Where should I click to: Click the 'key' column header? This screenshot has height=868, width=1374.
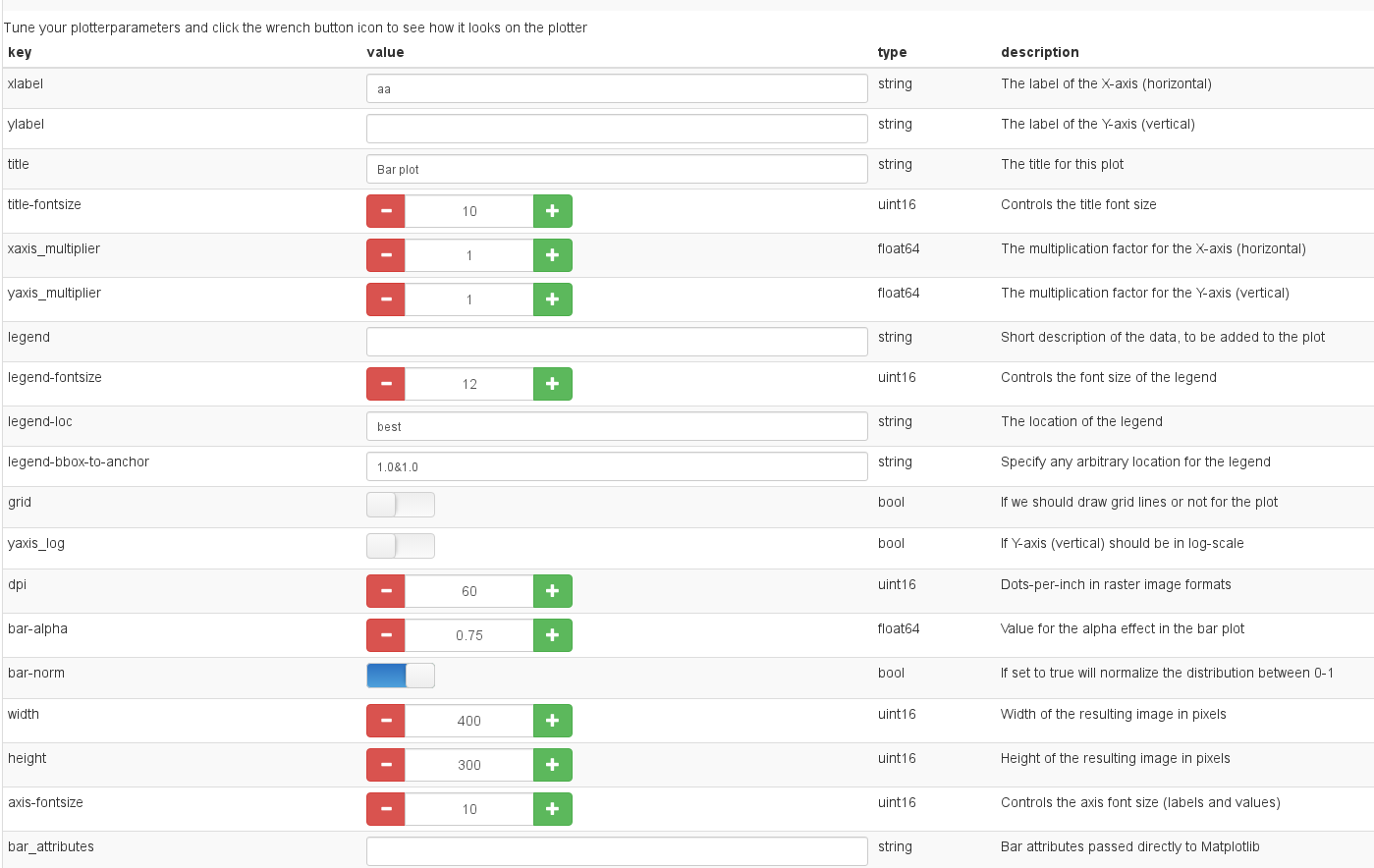20,52
